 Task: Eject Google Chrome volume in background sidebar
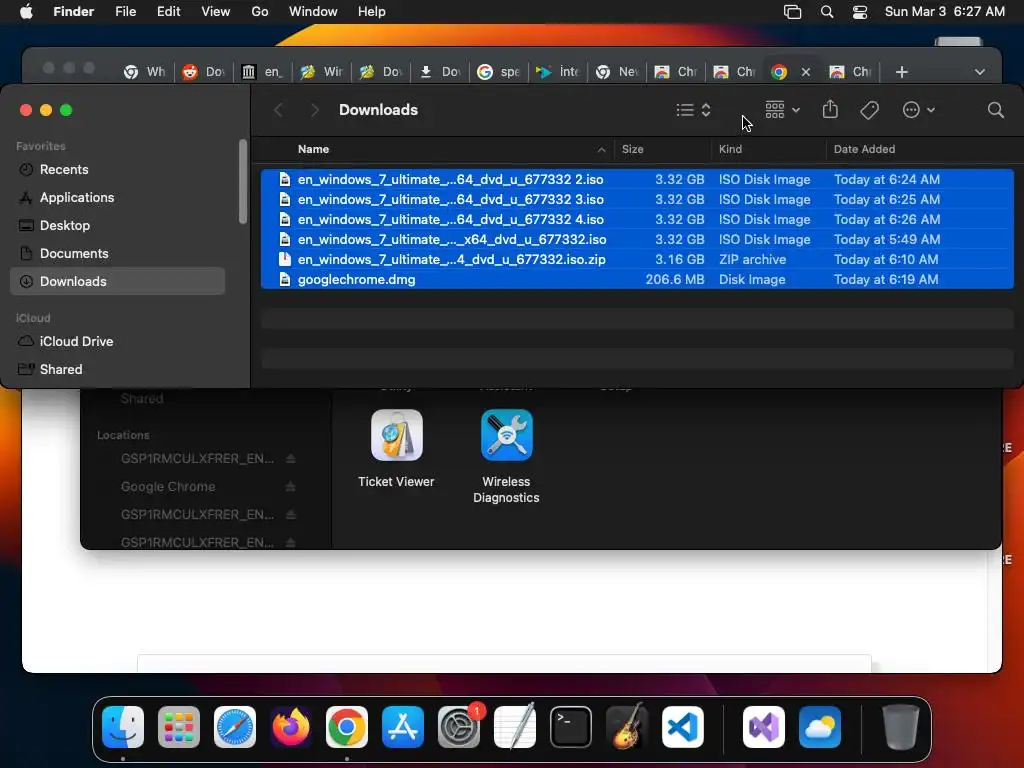pyautogui.click(x=291, y=487)
